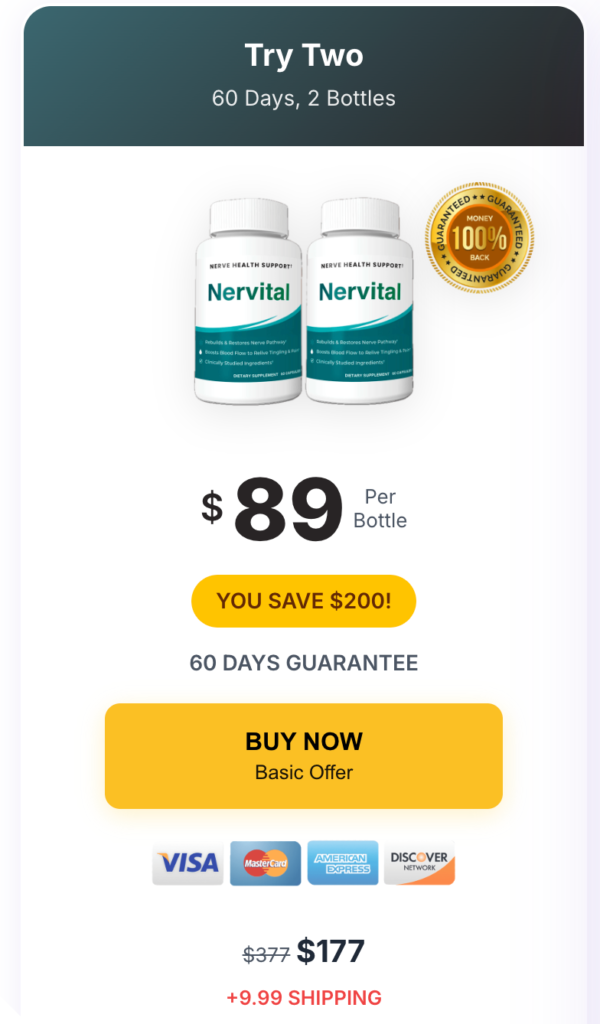Click the 100% Money Back gold badge
The height and width of the screenshot is (1024, 600).
[479, 238]
